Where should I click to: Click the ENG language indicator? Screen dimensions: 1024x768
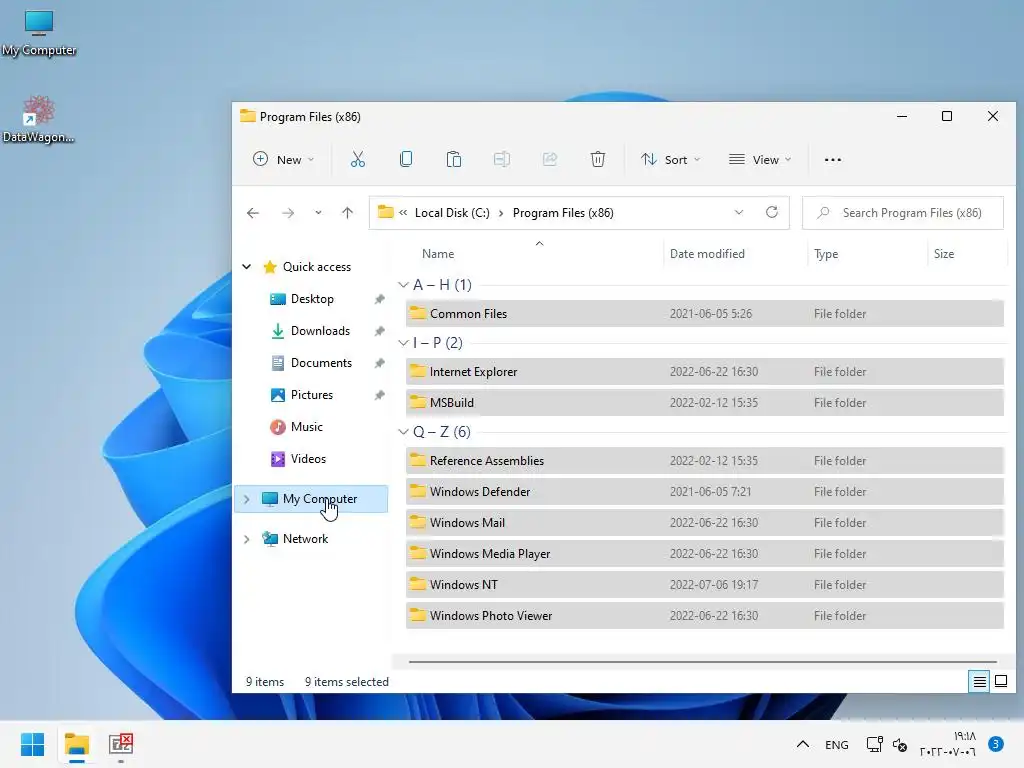[837, 744]
